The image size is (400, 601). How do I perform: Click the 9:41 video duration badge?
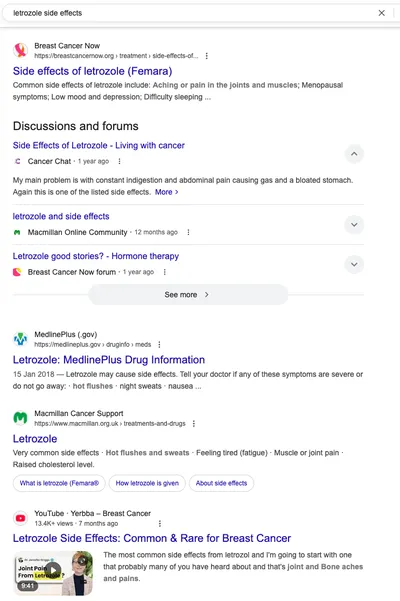[27, 586]
